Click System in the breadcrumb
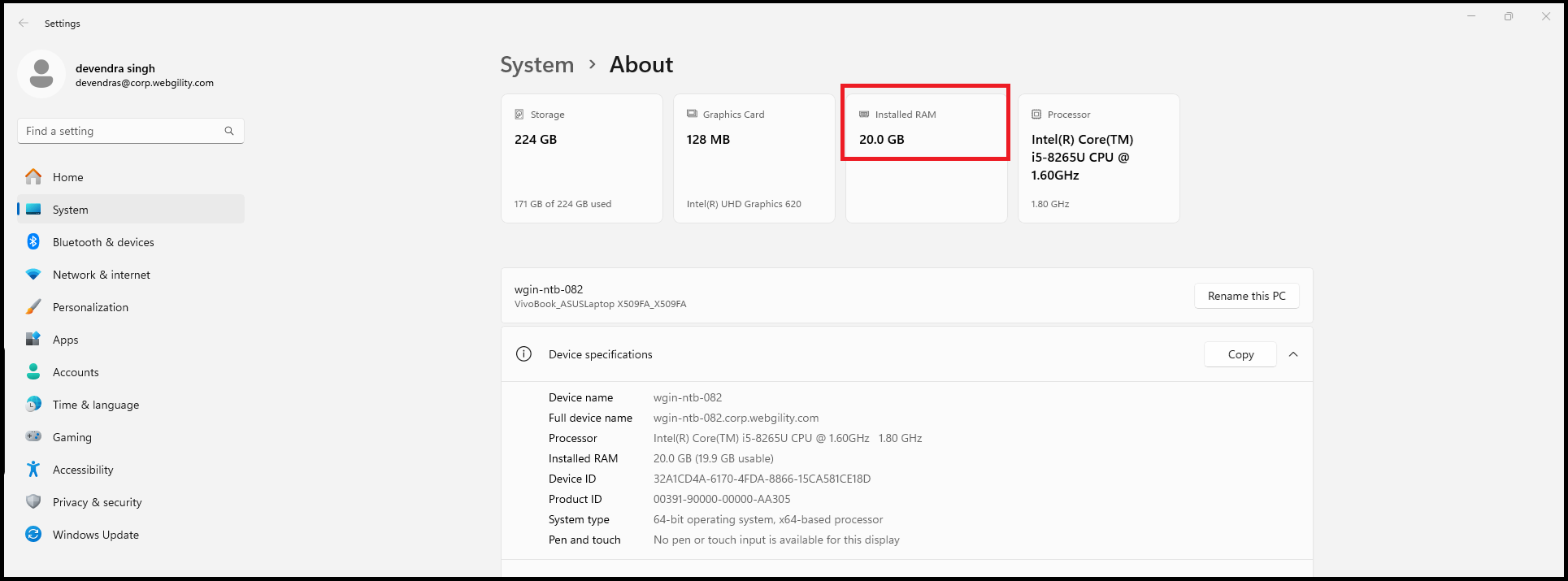The width and height of the screenshot is (1568, 581). coord(536,65)
